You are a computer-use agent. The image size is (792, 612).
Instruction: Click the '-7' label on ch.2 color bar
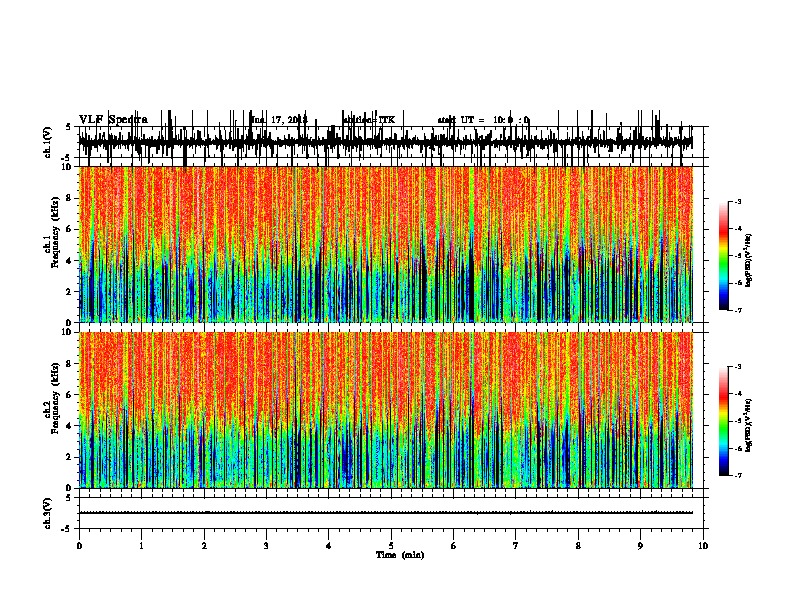click(737, 476)
